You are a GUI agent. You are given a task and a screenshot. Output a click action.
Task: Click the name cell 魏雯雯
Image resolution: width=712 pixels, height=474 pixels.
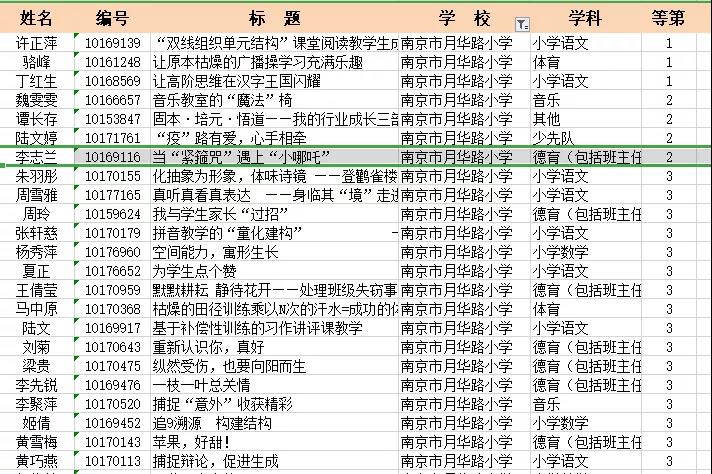[36, 100]
